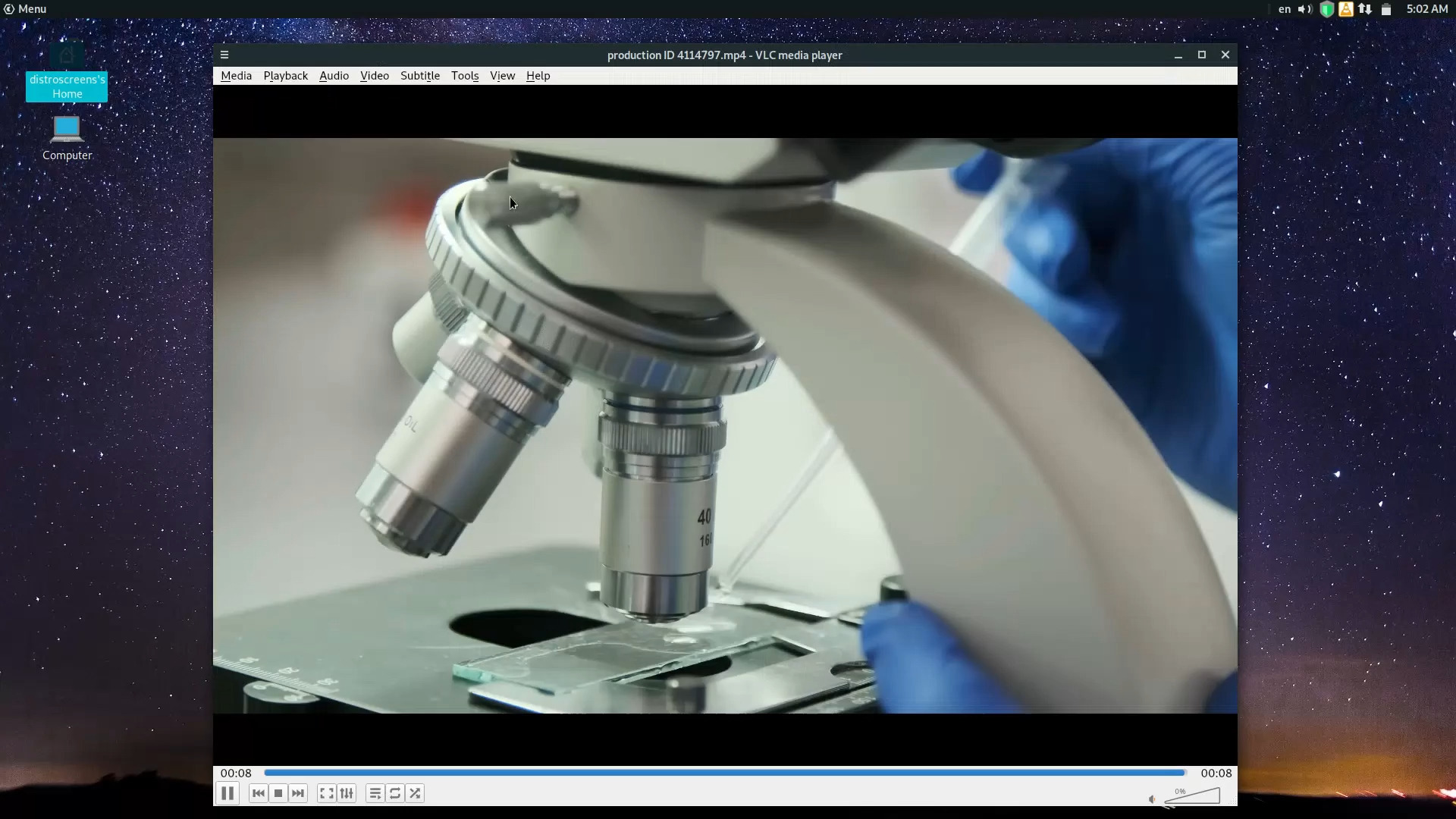
Task: Open the Playback menu
Action: (x=285, y=76)
